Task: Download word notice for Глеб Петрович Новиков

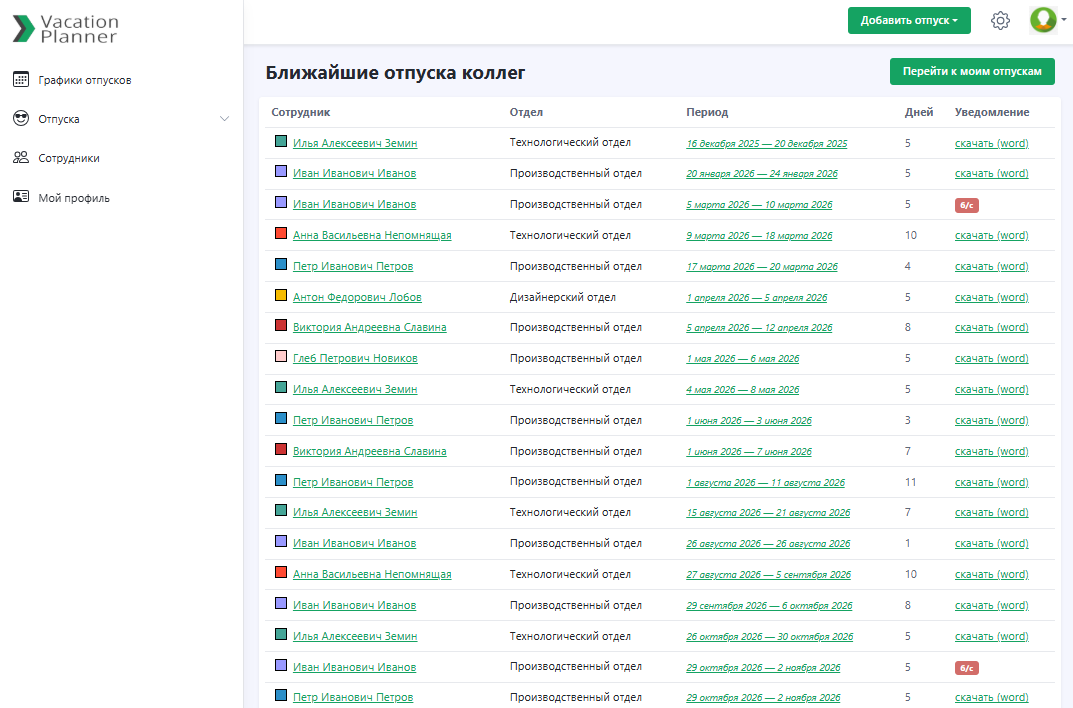Action: pyautogui.click(x=991, y=358)
